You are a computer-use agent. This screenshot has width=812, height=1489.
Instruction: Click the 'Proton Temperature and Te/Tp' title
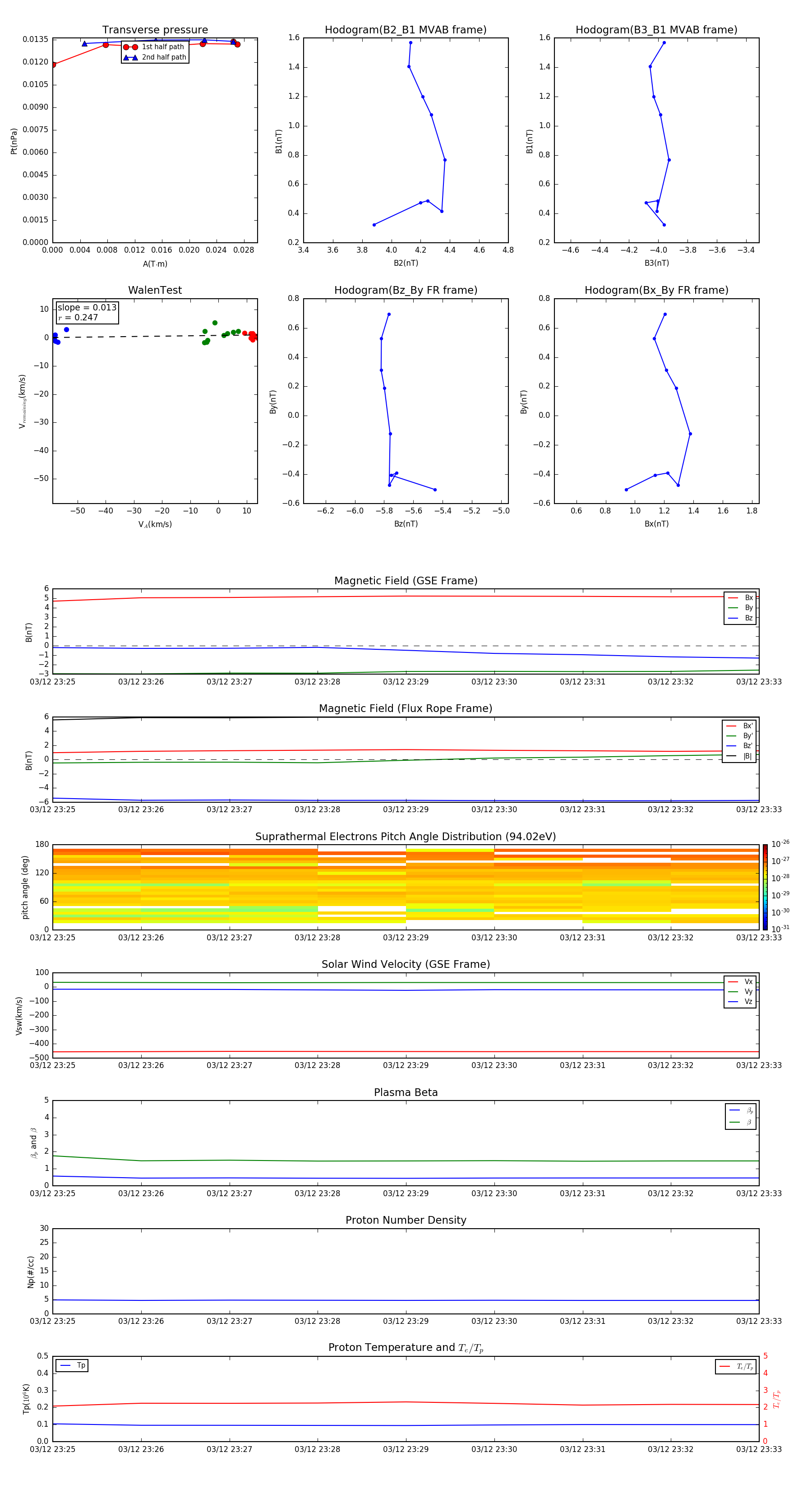point(406,1348)
